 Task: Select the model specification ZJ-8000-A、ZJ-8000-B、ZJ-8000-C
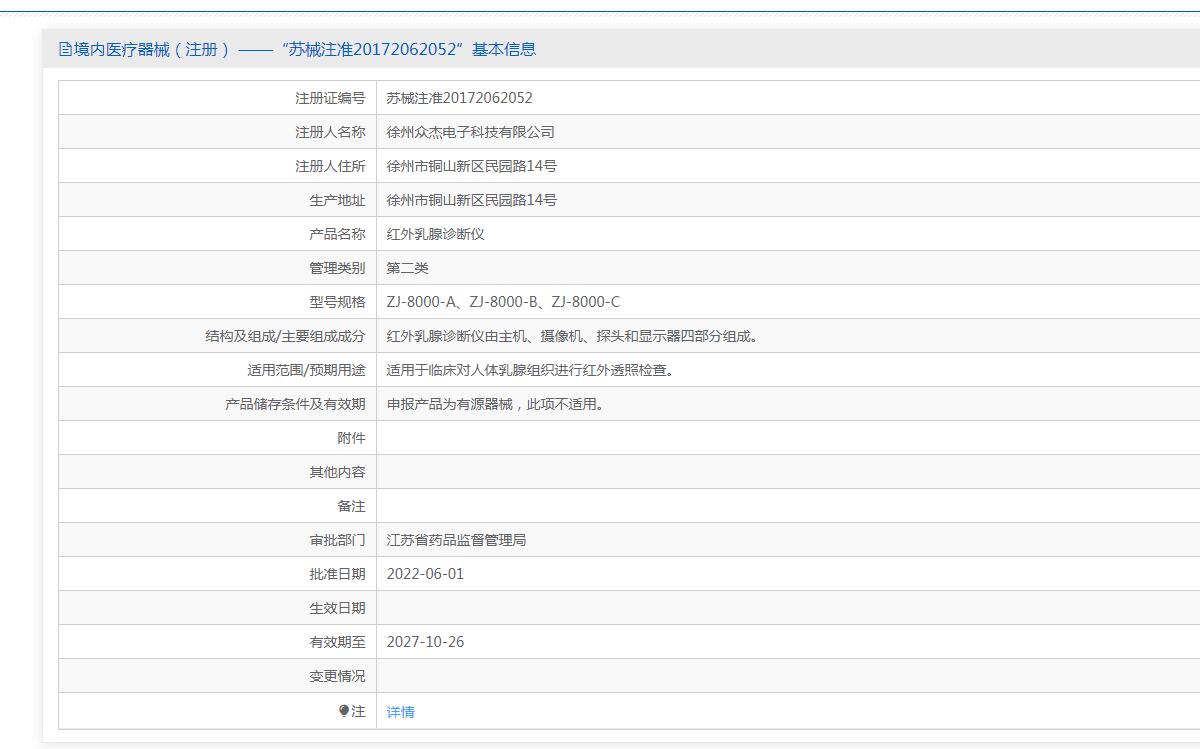503,302
